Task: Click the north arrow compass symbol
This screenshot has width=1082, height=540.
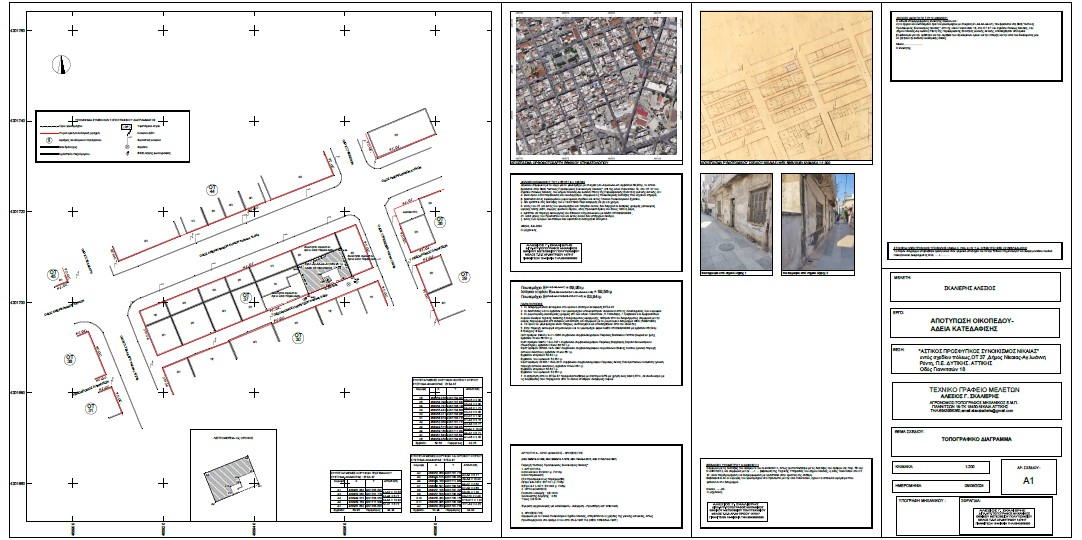Action: 62,66
